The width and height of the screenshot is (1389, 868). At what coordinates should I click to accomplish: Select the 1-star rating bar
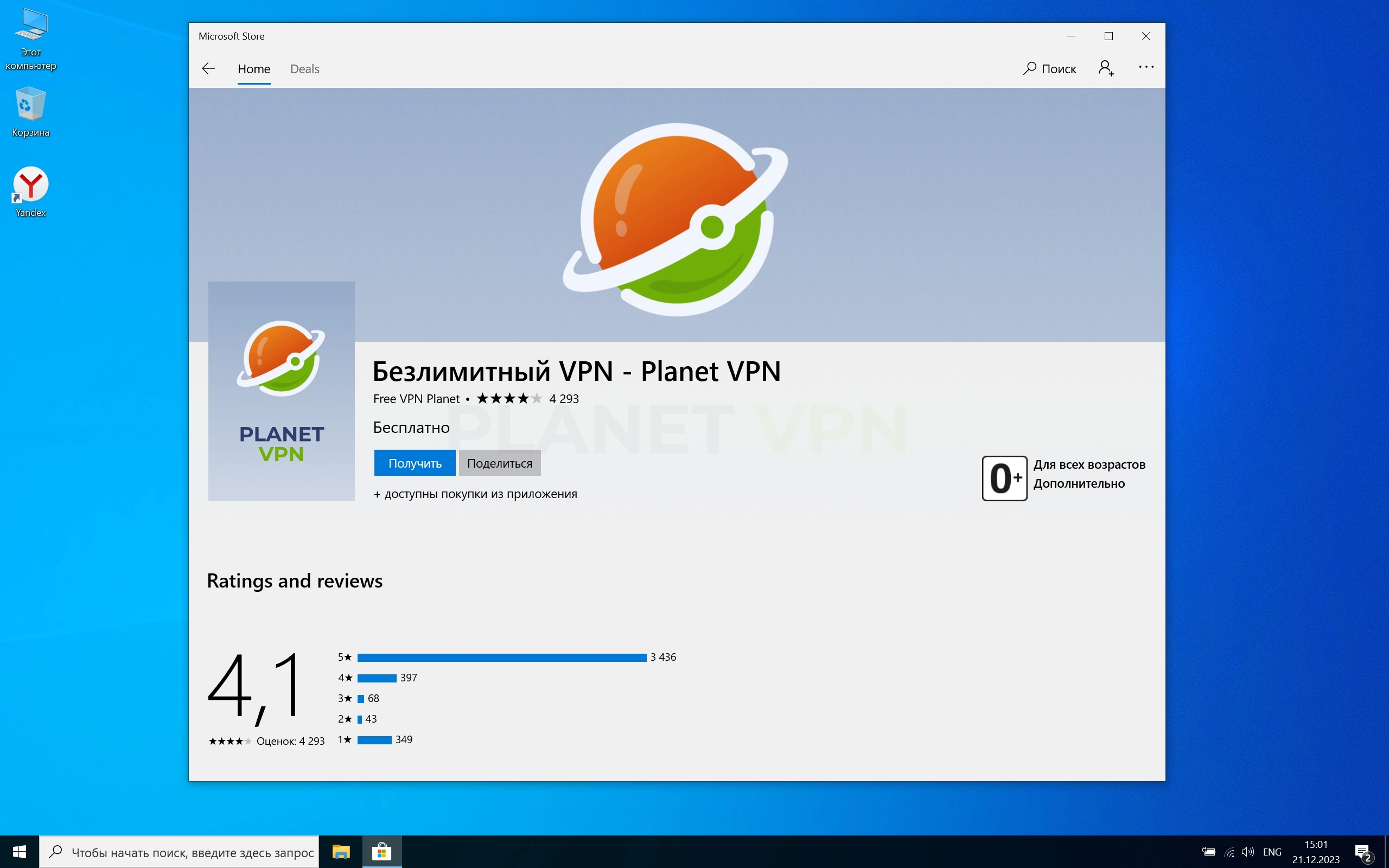click(x=374, y=740)
